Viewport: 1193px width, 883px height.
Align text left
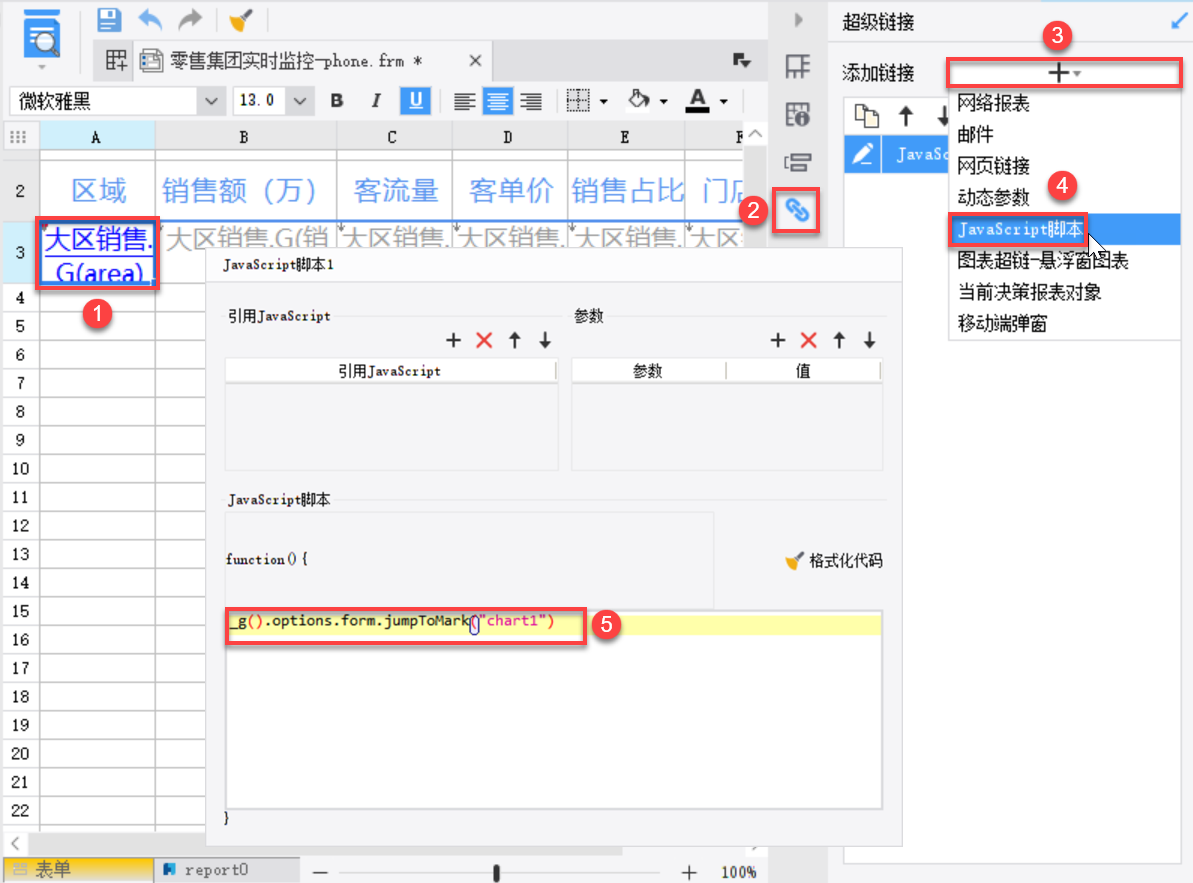pos(464,100)
